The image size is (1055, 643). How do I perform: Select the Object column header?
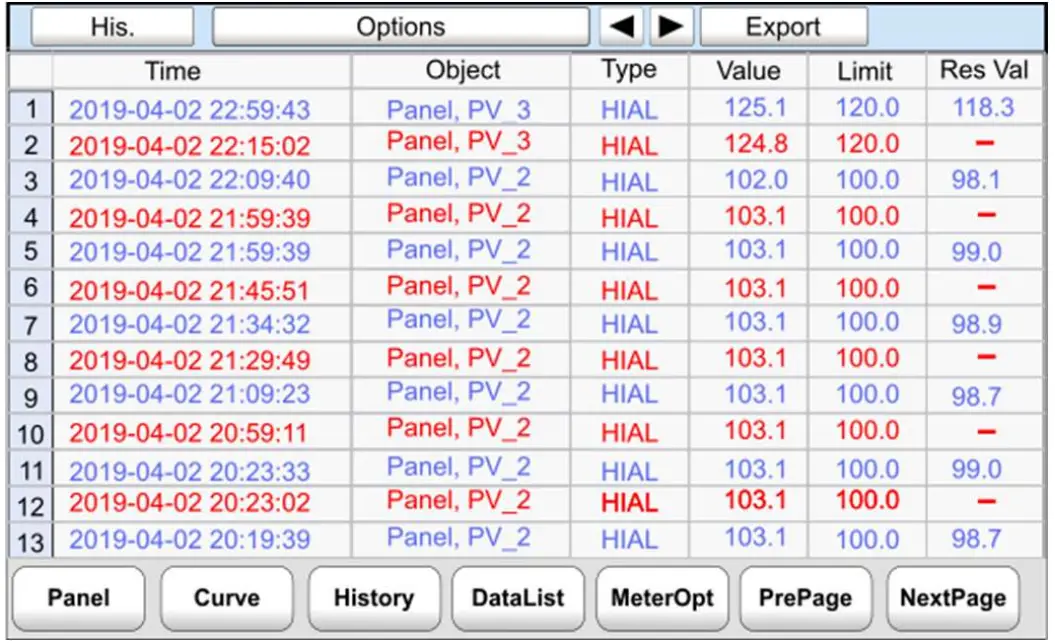pyautogui.click(x=462, y=71)
